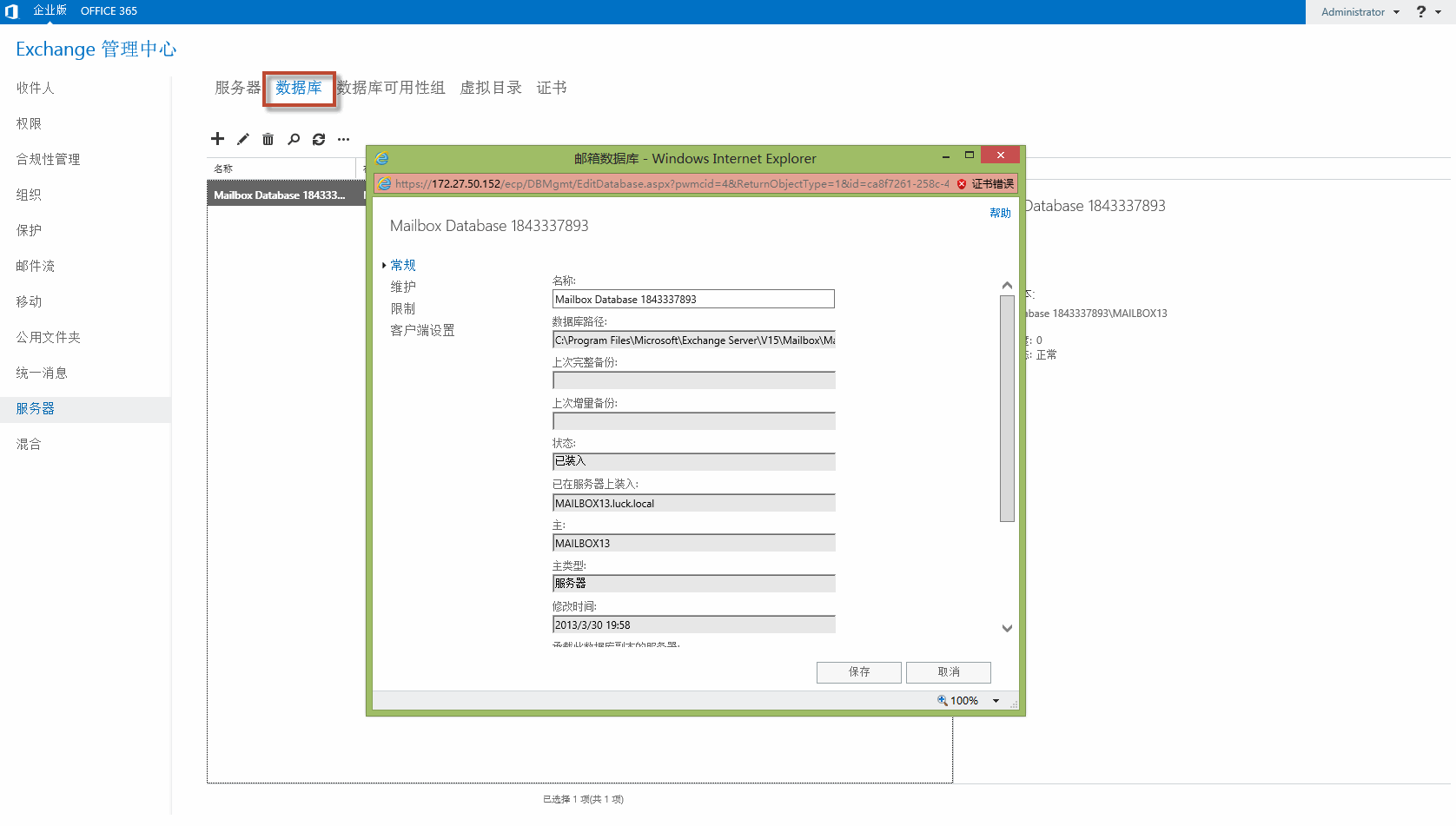Viewport: 1456px width, 826px height.
Task: Click the 名称 input field
Action: coord(693,299)
